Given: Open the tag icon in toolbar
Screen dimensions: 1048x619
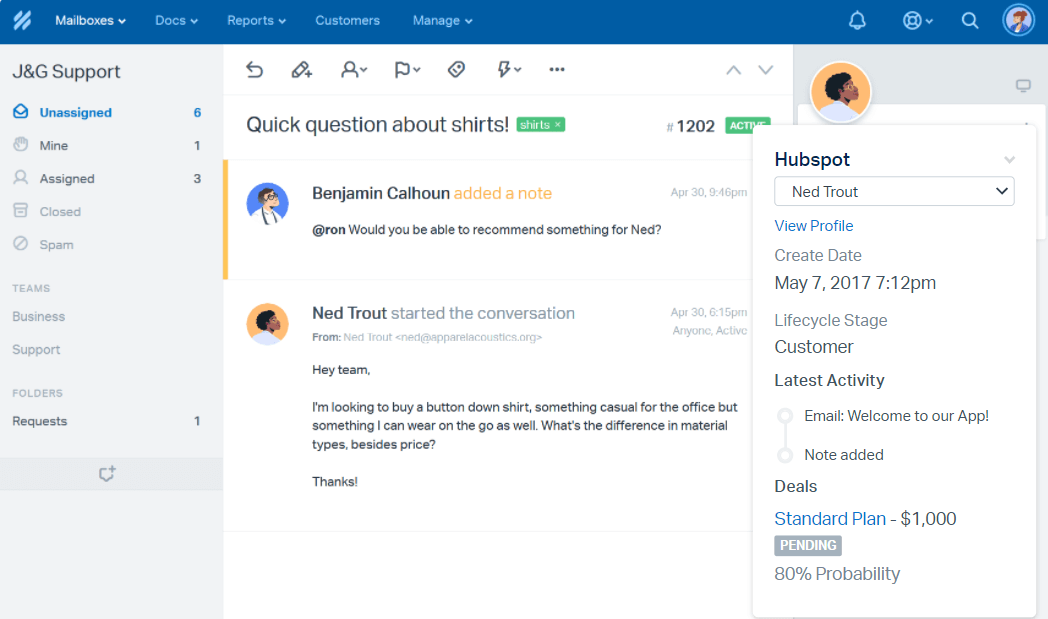Looking at the screenshot, I should [x=456, y=69].
